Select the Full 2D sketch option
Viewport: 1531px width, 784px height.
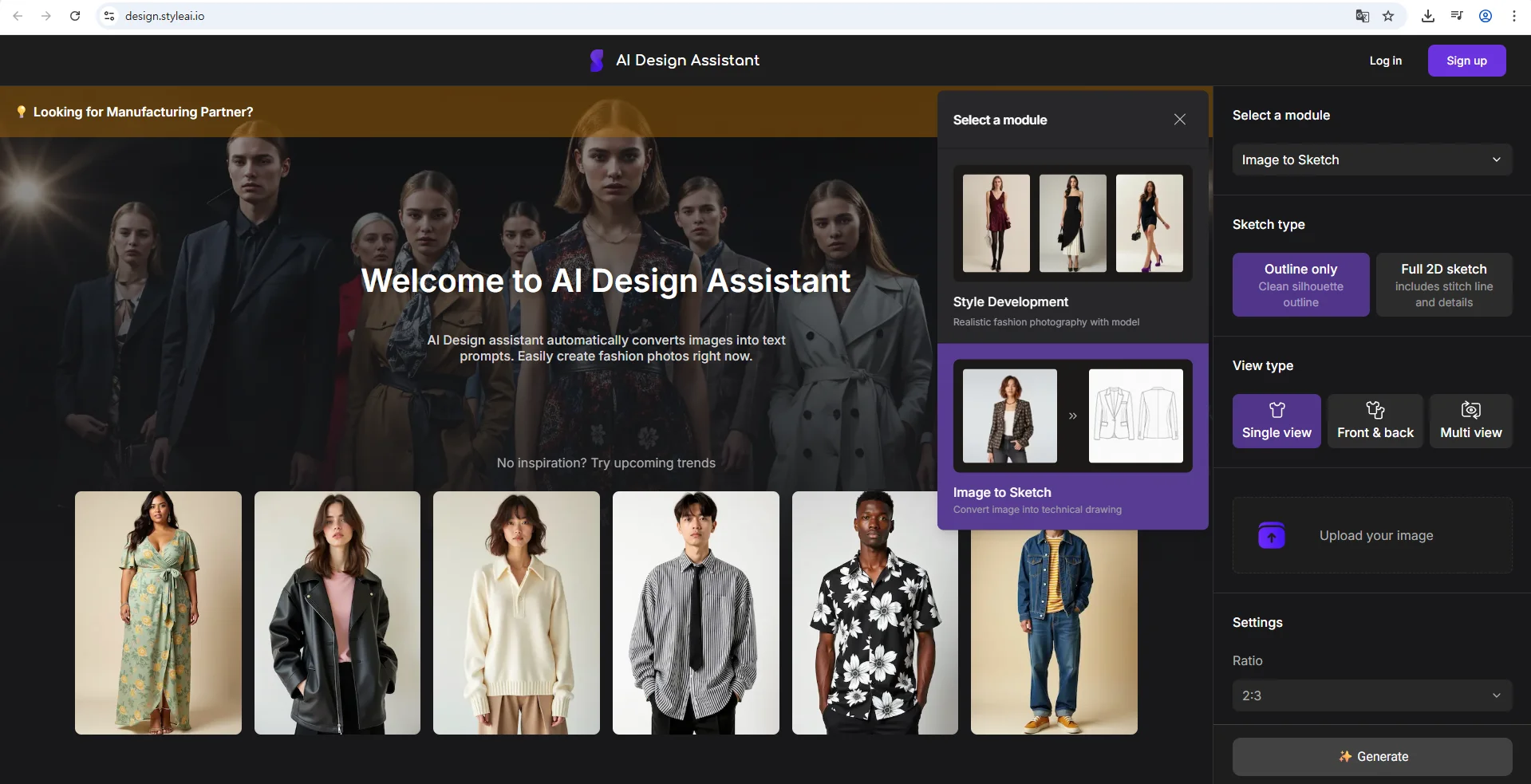coord(1443,285)
